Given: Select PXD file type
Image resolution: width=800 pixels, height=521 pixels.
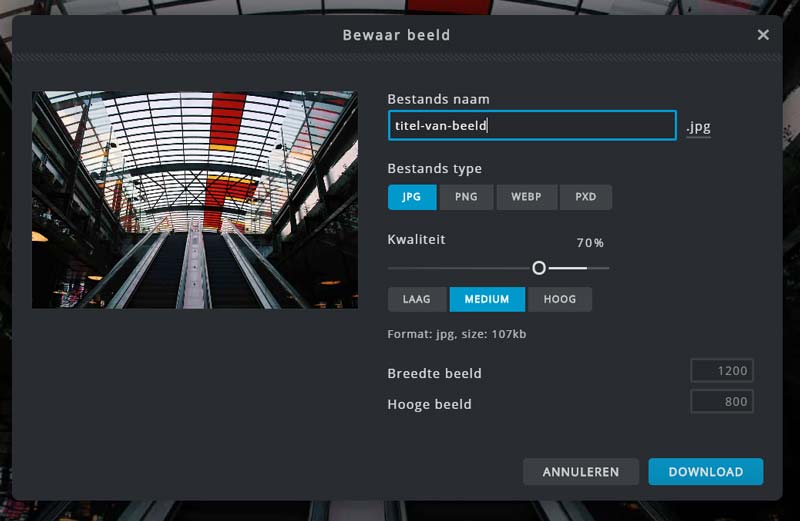Looking at the screenshot, I should 586,197.
